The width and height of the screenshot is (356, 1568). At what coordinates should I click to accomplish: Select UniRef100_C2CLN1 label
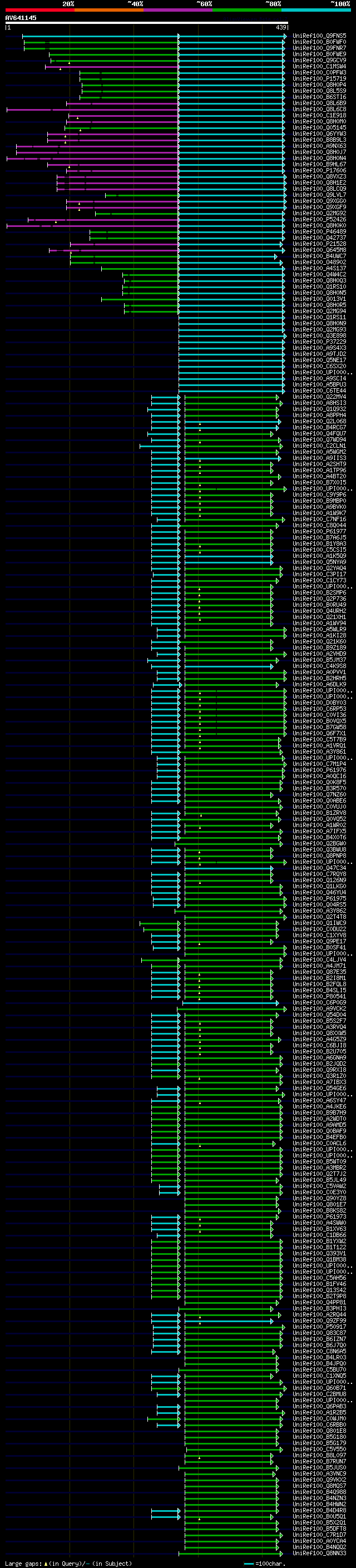click(x=319, y=446)
